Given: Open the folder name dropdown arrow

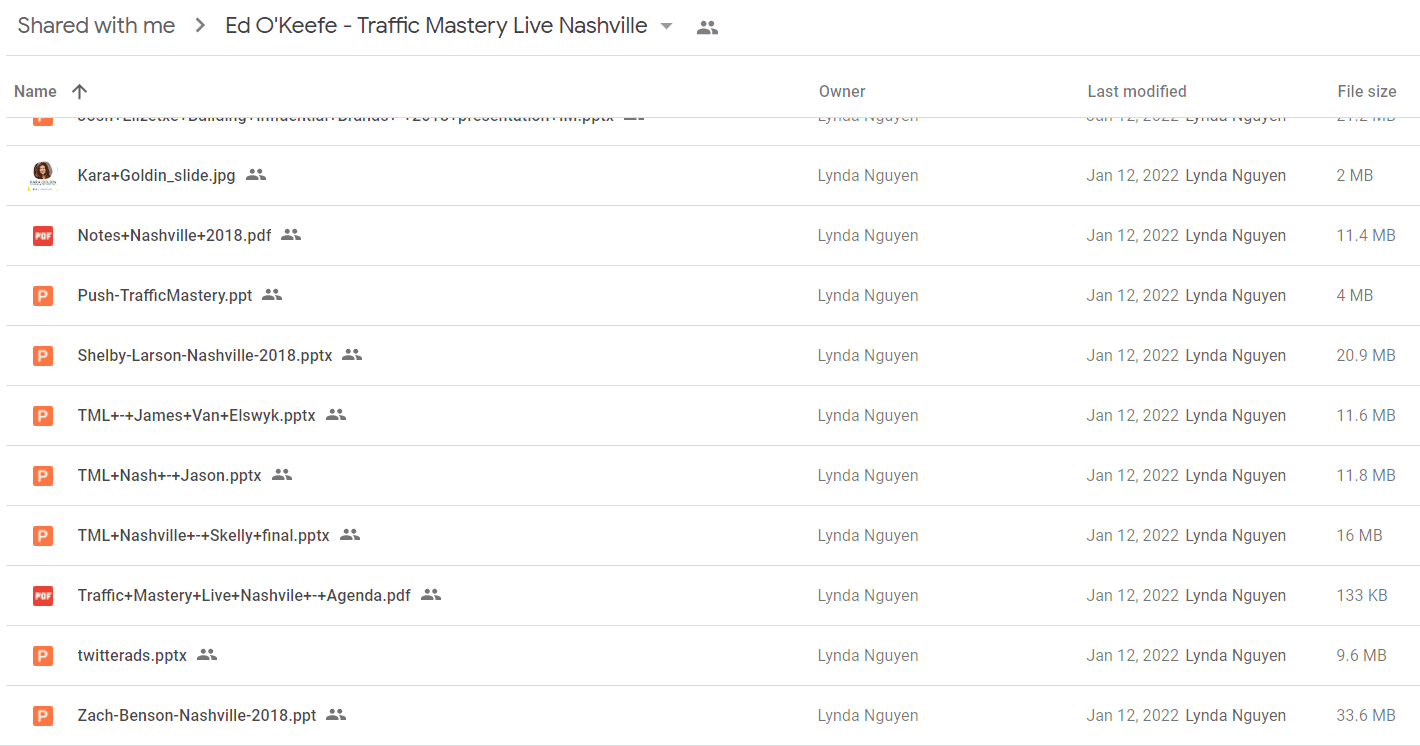Looking at the screenshot, I should coord(667,27).
